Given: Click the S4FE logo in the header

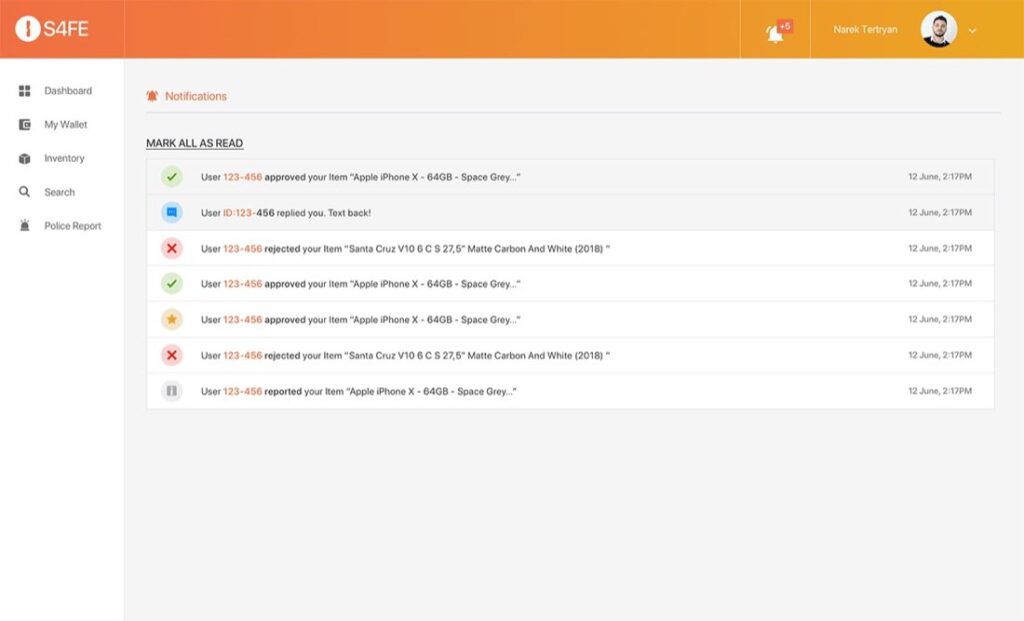Looking at the screenshot, I should click(x=52, y=29).
